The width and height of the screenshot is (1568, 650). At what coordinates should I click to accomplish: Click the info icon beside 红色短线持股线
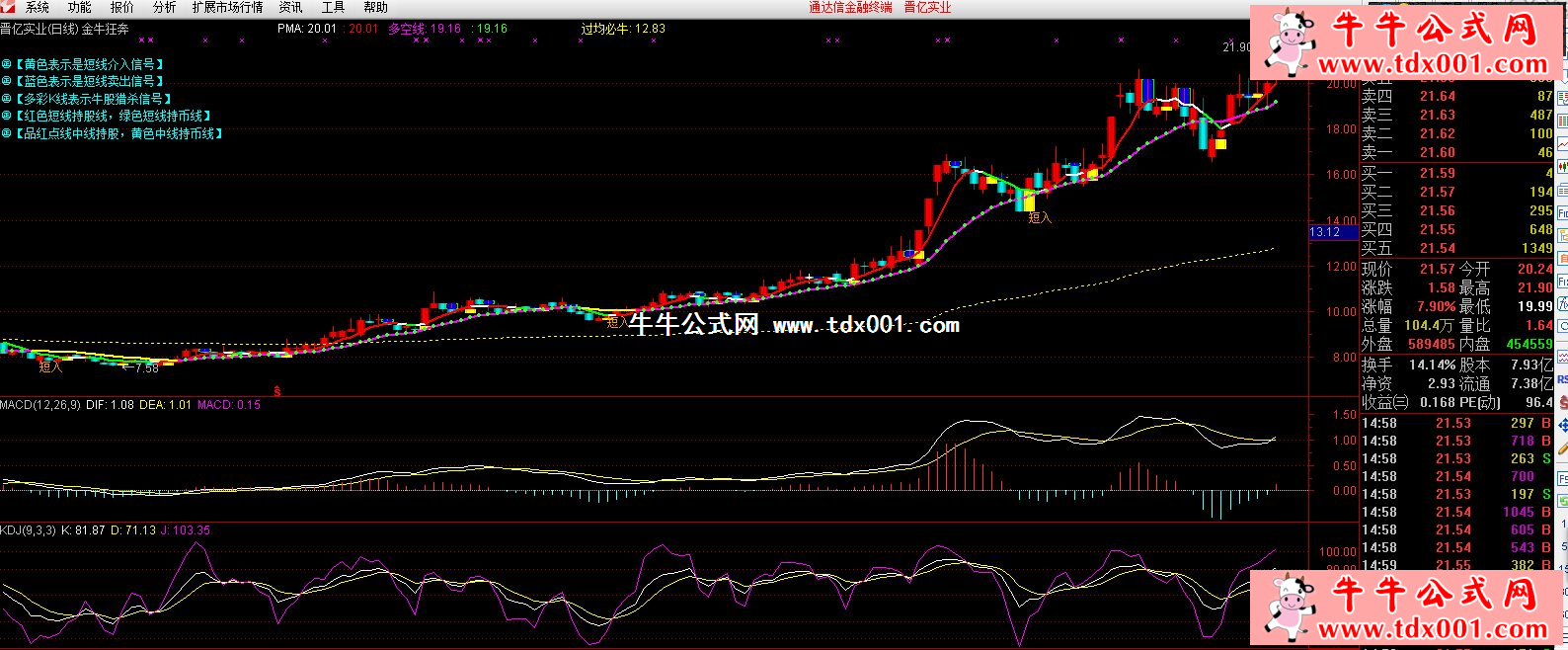click(x=6, y=116)
